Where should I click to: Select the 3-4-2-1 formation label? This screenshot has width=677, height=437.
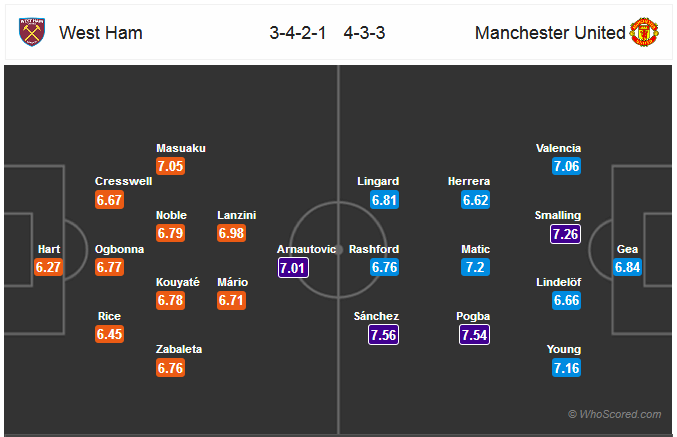tap(297, 33)
